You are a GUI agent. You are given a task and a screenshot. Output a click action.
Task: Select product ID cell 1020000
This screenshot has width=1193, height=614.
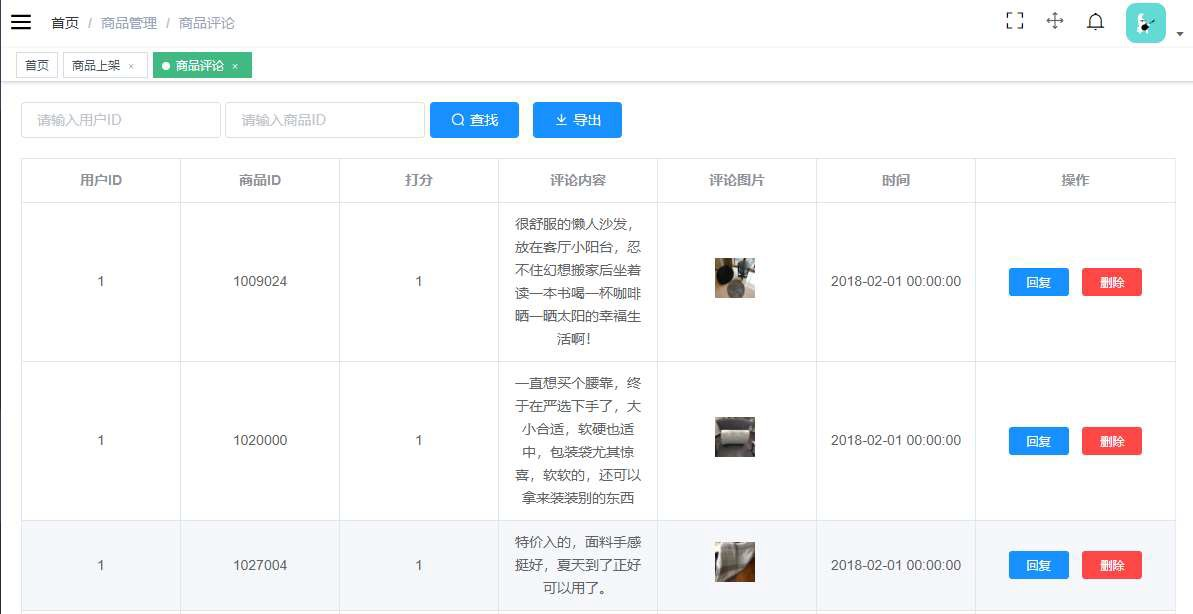point(260,441)
